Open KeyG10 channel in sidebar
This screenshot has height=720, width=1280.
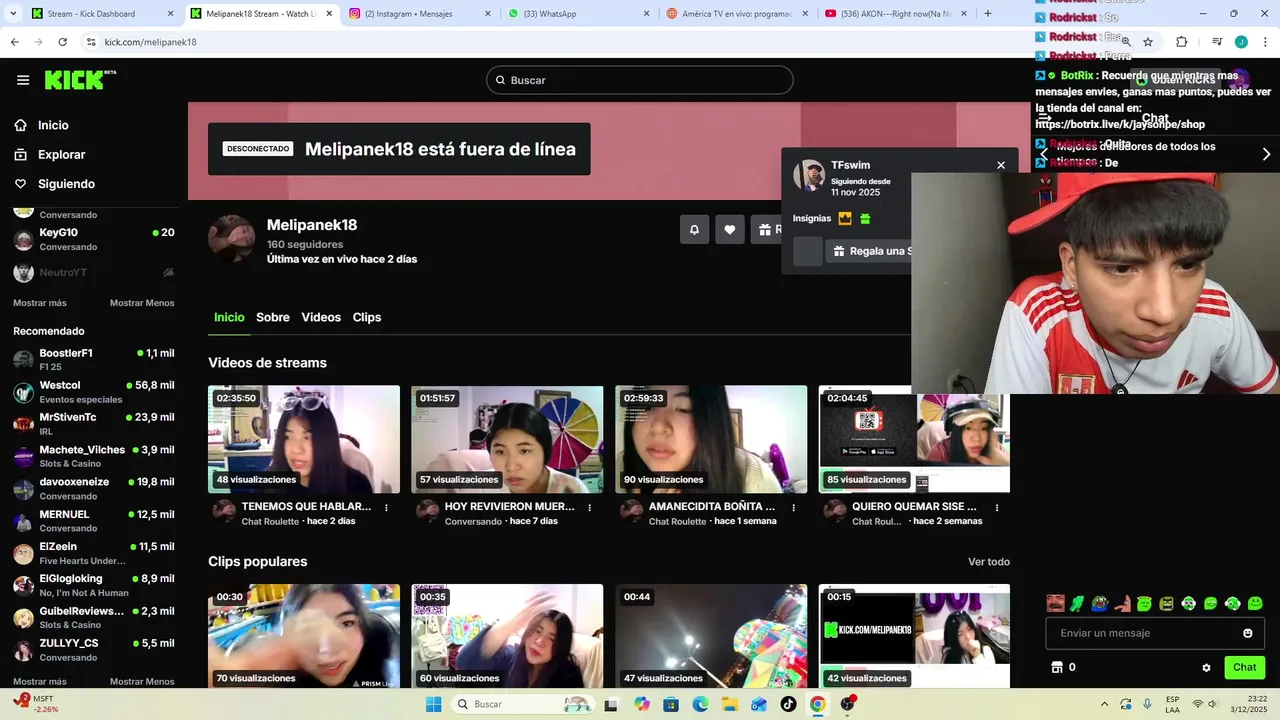point(94,239)
